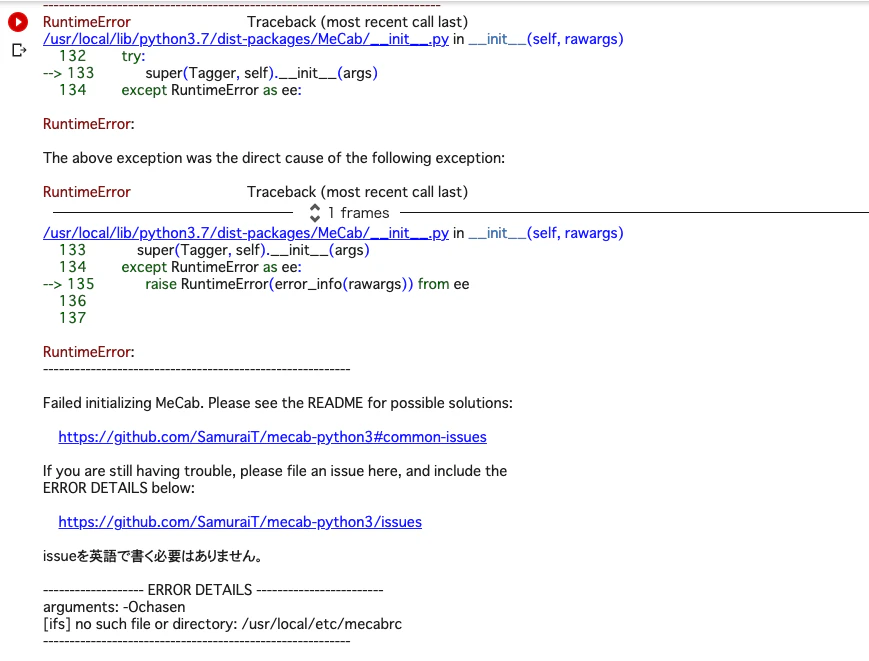
Task: Click the "ERROR DETAILS" header line
Action: pyautogui.click(x=213, y=590)
